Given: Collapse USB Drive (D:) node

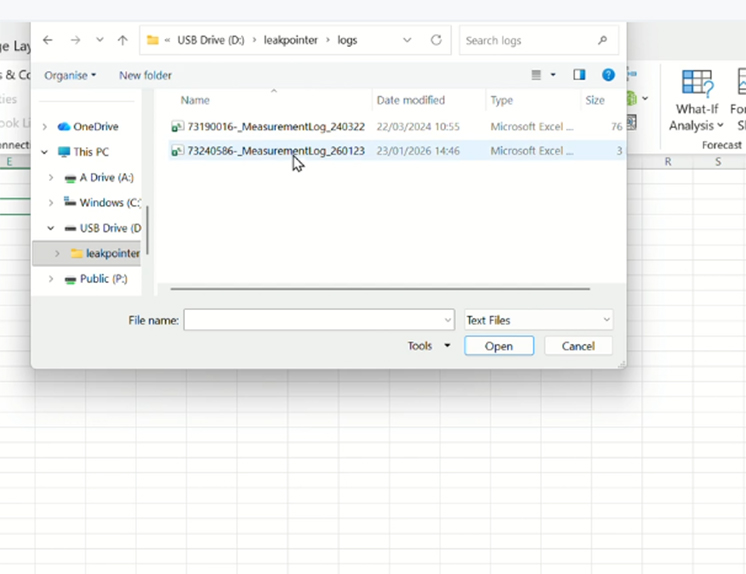Looking at the screenshot, I should pos(51,228).
